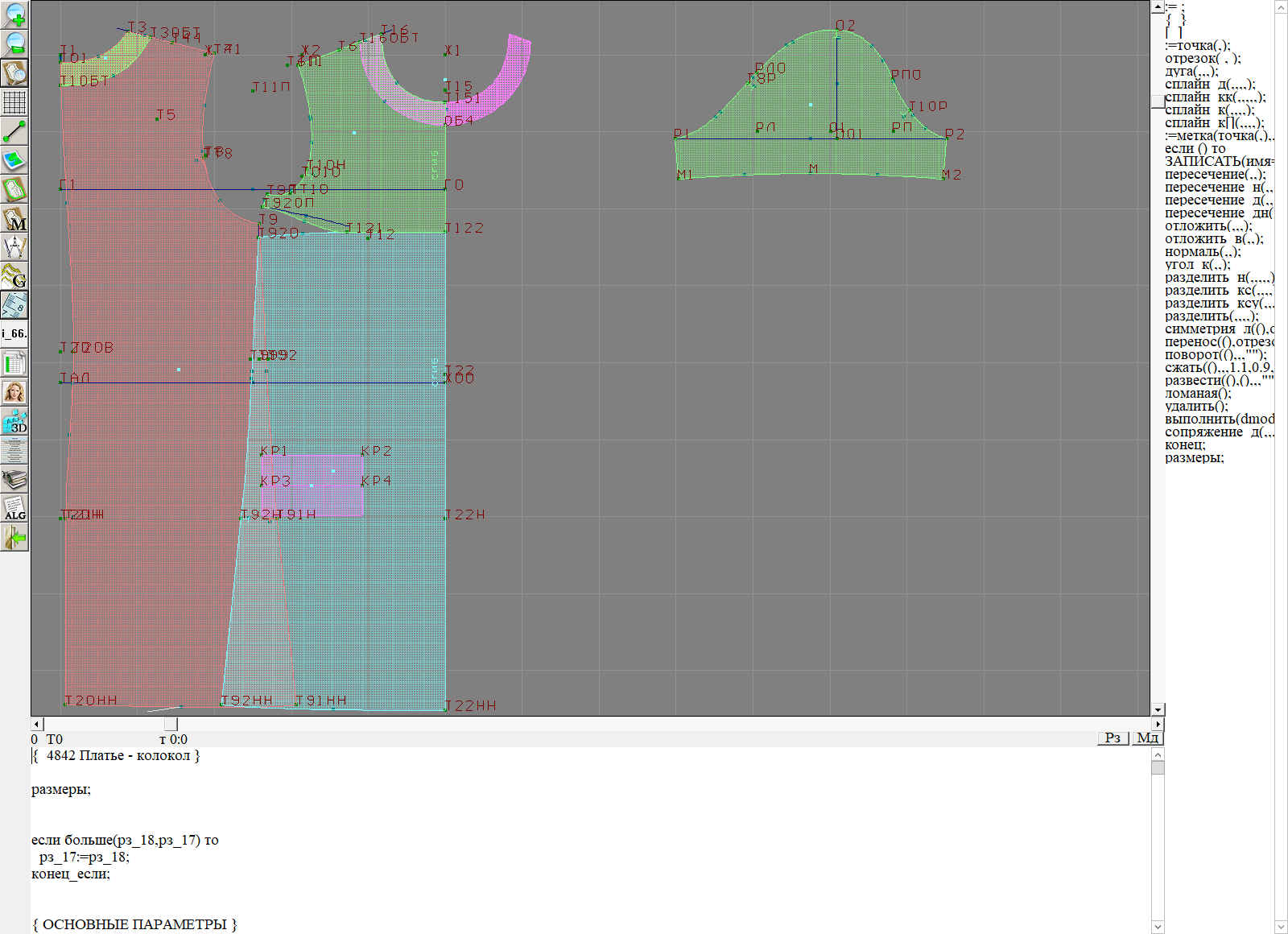The height and width of the screenshot is (934, 1288).
Task: Insert the 'отрезок' command from the list
Action: point(1202,59)
